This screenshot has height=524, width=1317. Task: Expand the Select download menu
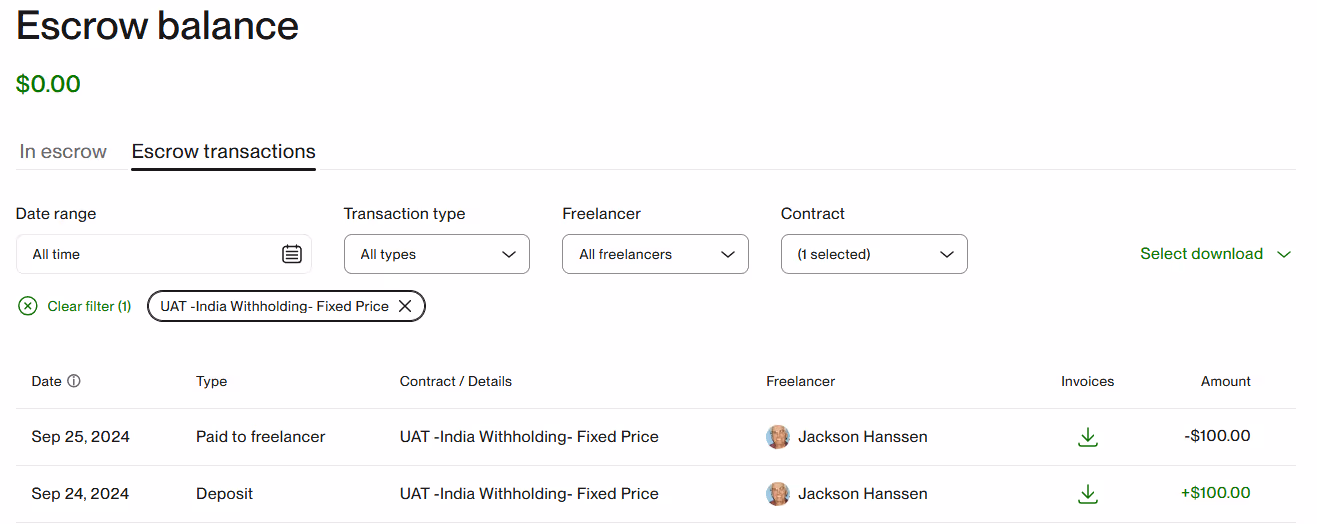click(x=1215, y=254)
